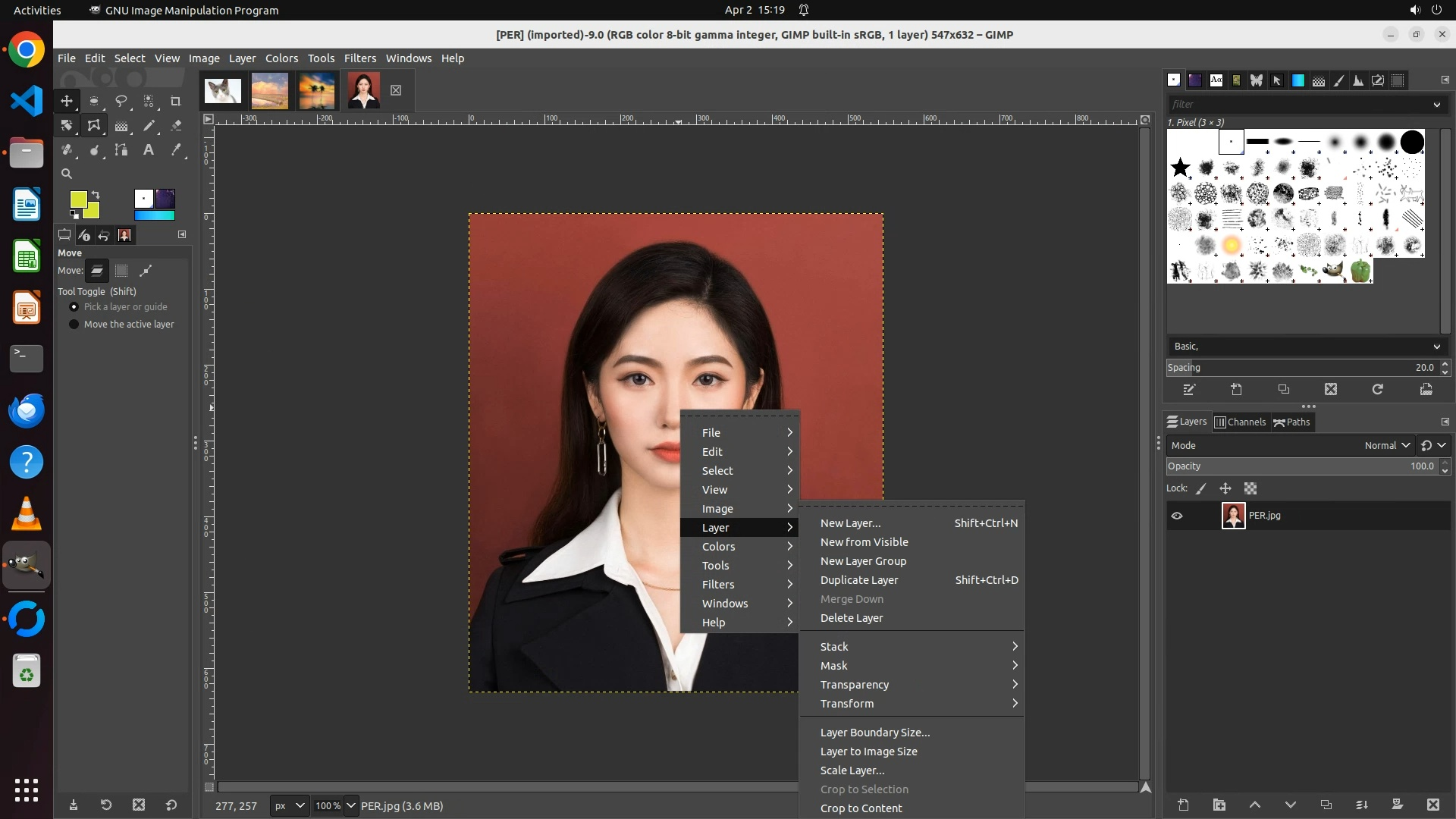Viewport: 1456px width, 819px height.
Task: Click the foreground color swatch
Action: [x=78, y=199]
